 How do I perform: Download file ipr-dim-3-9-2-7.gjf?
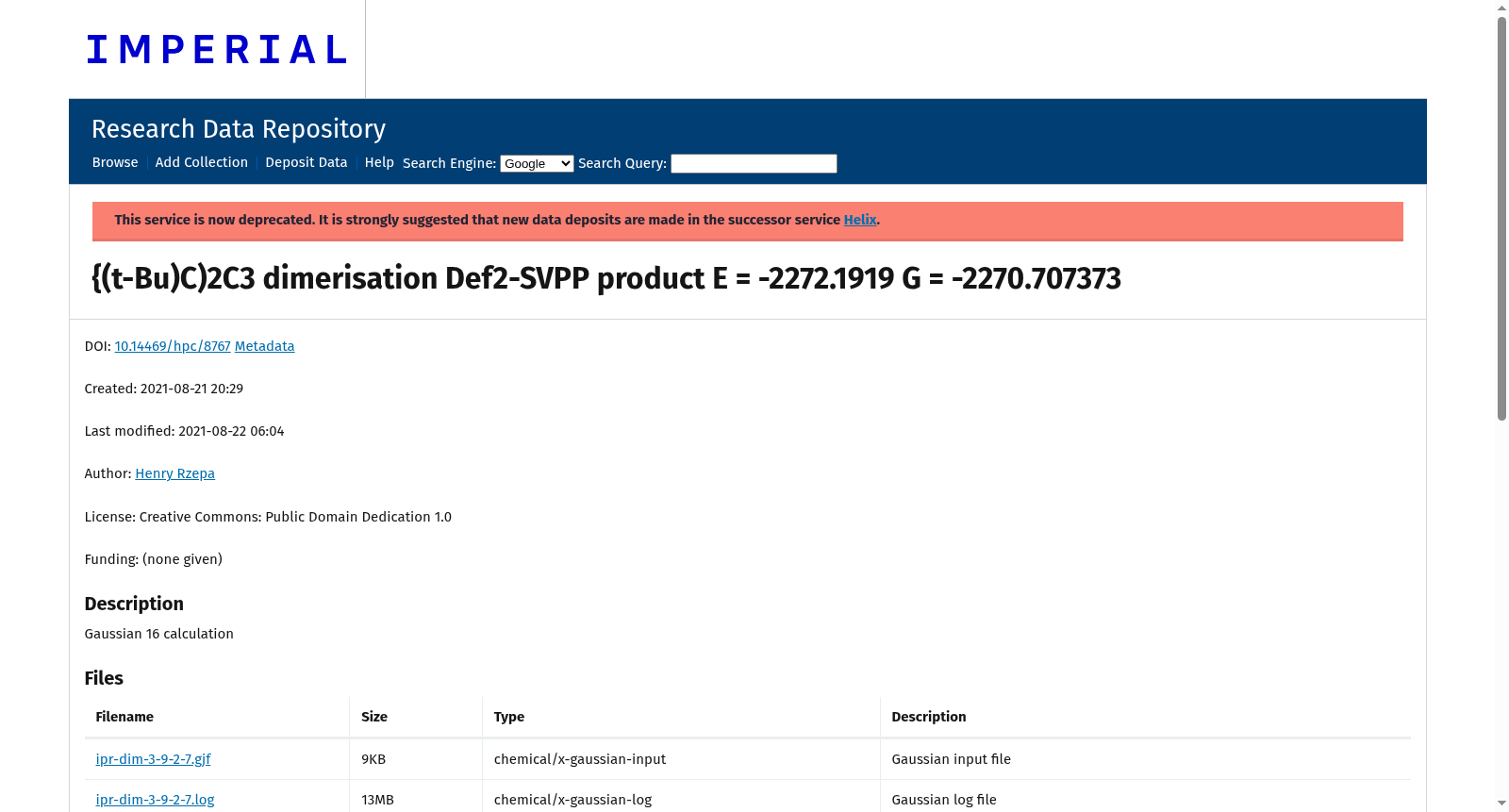(153, 759)
